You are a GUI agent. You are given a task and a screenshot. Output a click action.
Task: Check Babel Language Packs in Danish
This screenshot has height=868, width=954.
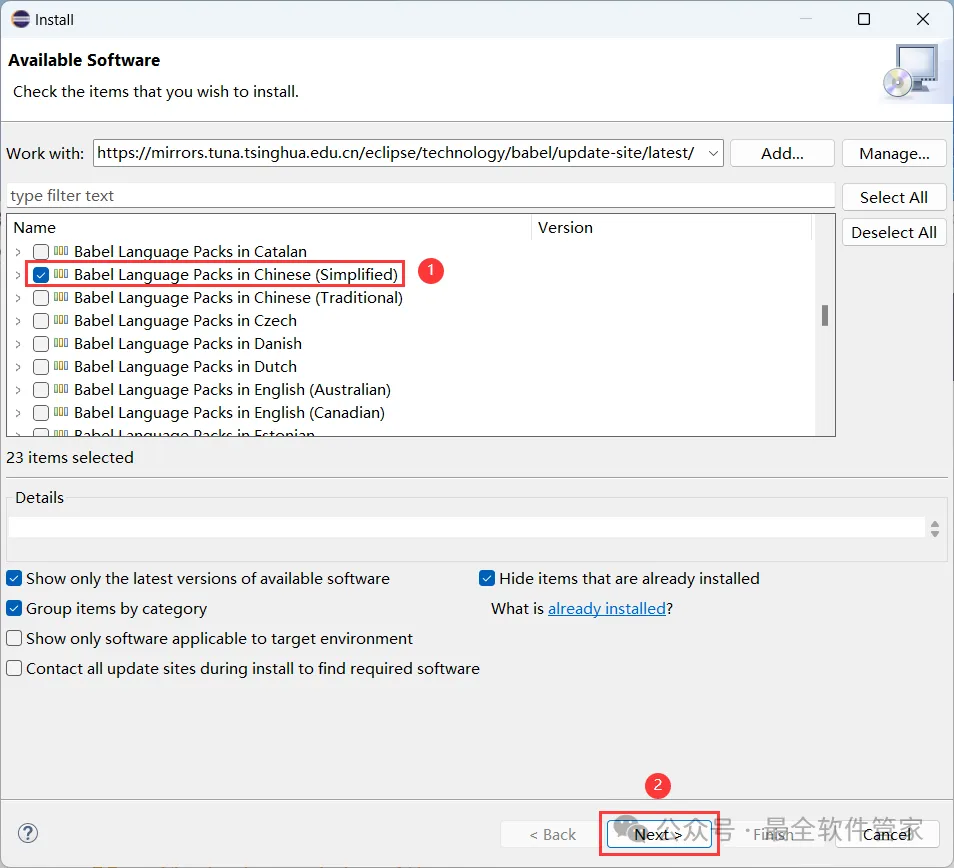(x=41, y=344)
